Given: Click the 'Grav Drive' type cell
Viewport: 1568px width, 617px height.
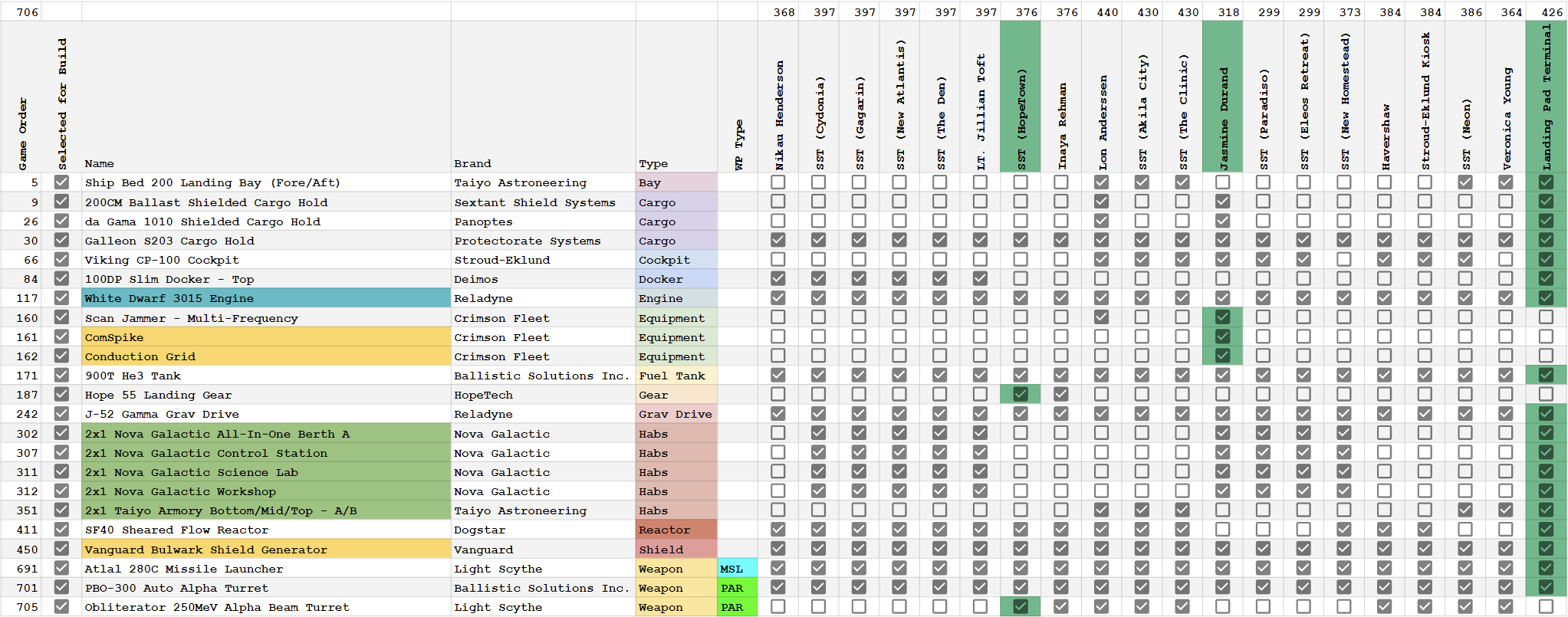Looking at the screenshot, I should 677,414.
